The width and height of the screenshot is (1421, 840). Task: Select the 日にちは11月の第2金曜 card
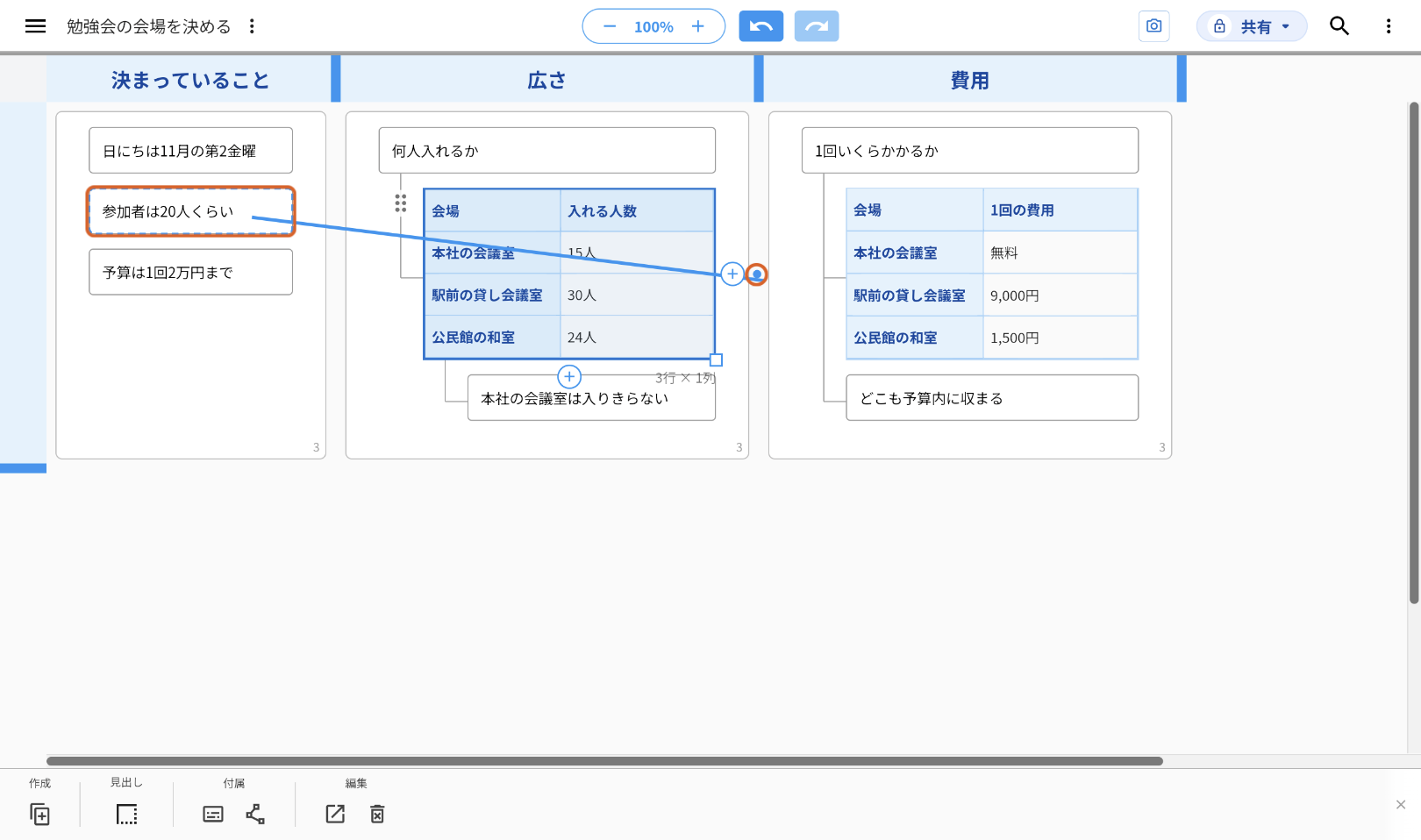190,151
